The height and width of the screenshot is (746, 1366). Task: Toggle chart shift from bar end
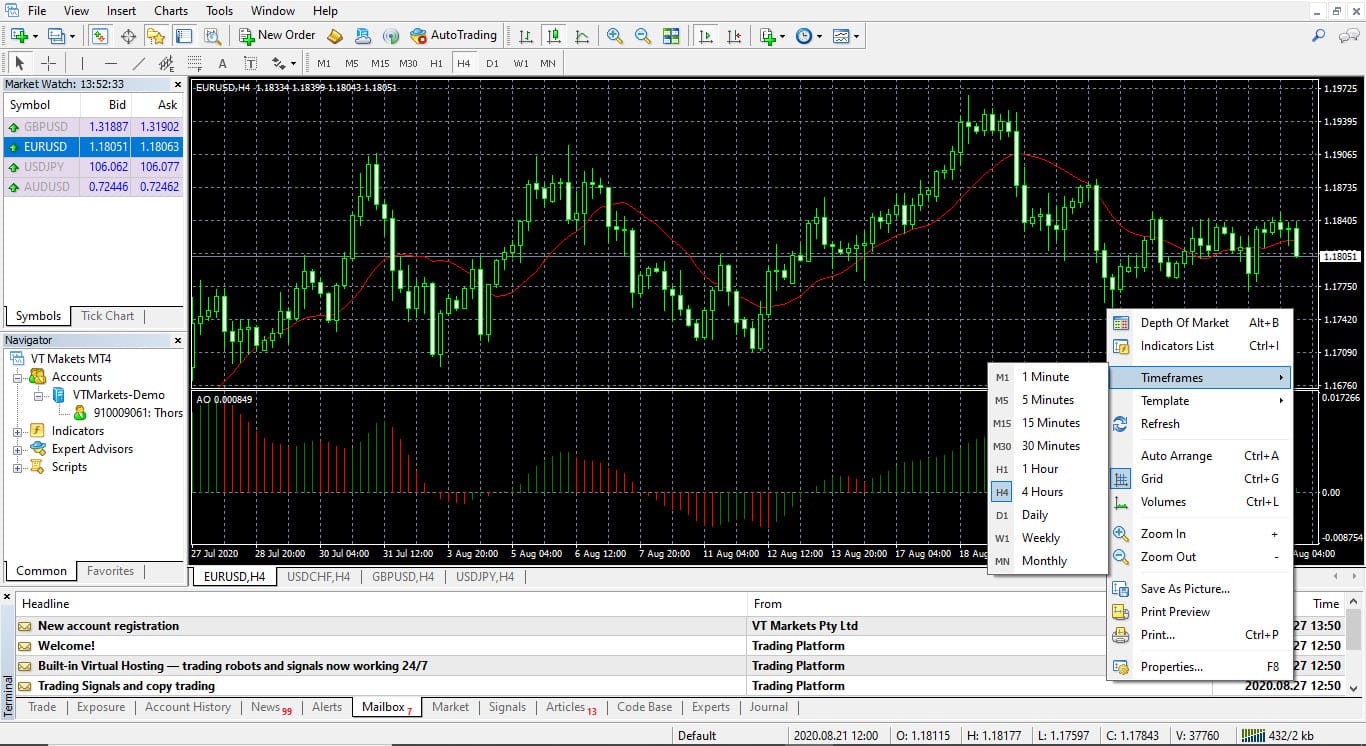[x=733, y=36]
